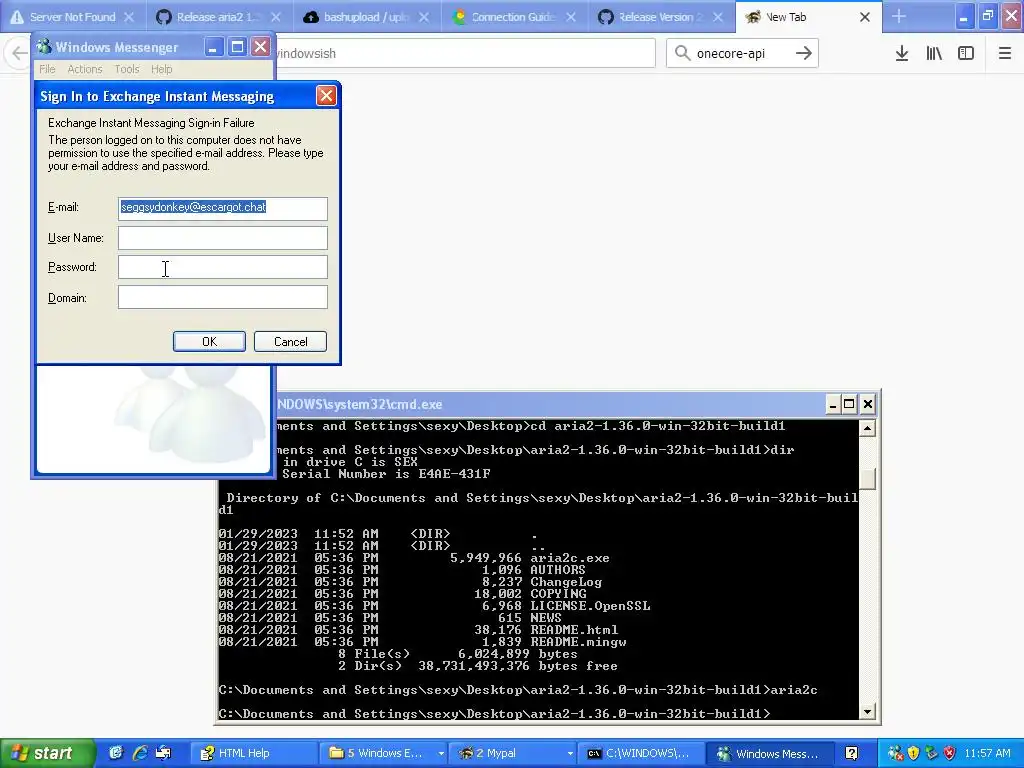Click the search go arrow button
Screen dimensions: 1024x768
point(804,54)
